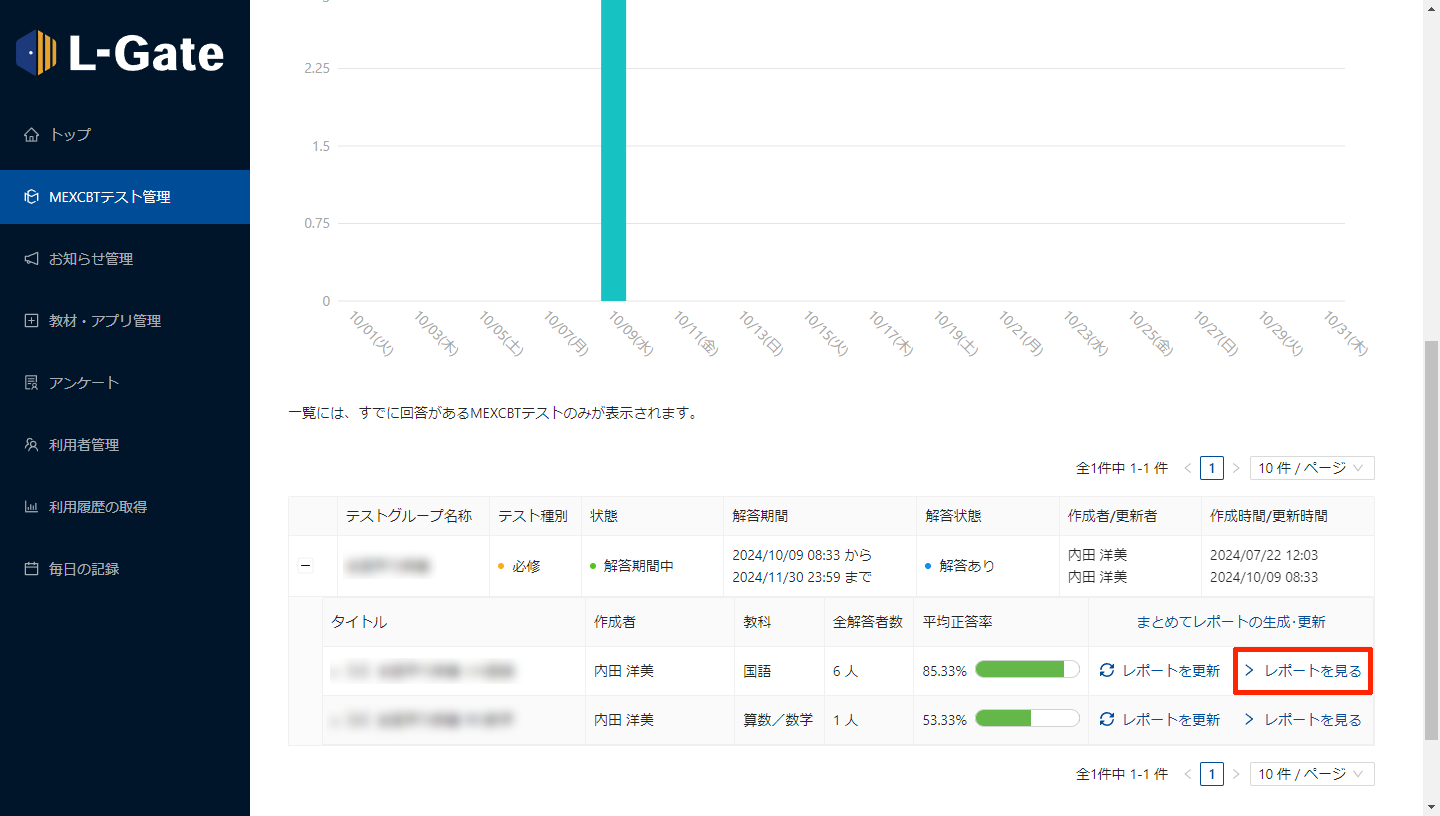The height and width of the screenshot is (816, 1440).
Task: Click the 85.33% correct rate progress bar
Action: (x=1027, y=671)
